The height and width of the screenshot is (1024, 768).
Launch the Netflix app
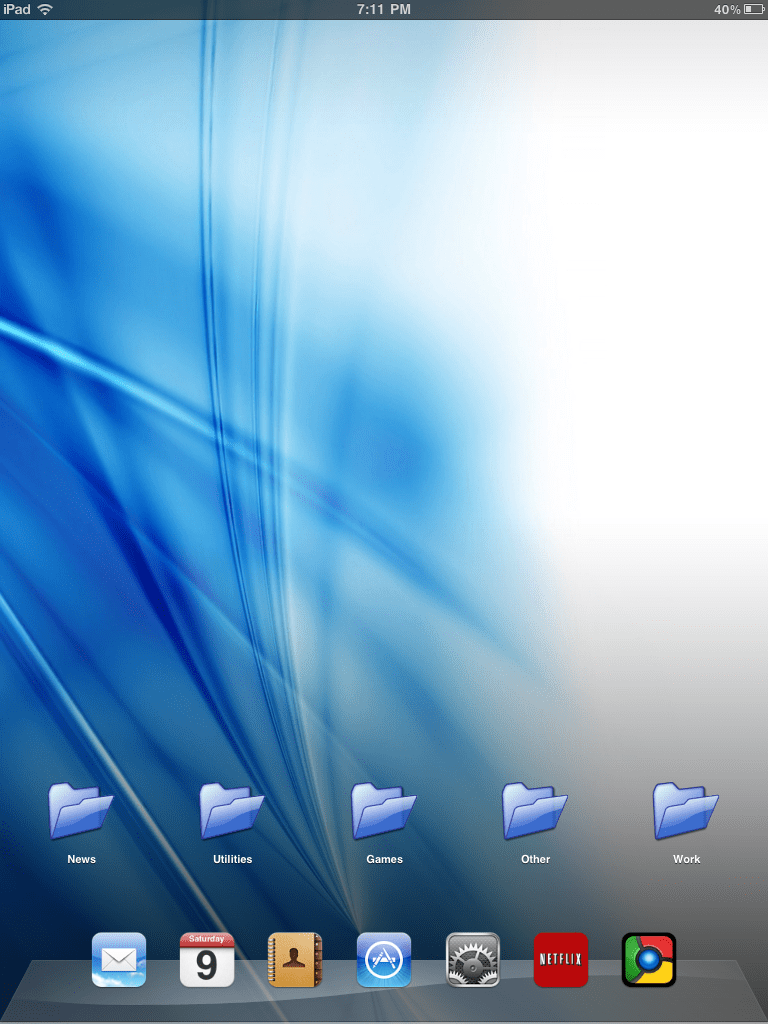[x=561, y=959]
